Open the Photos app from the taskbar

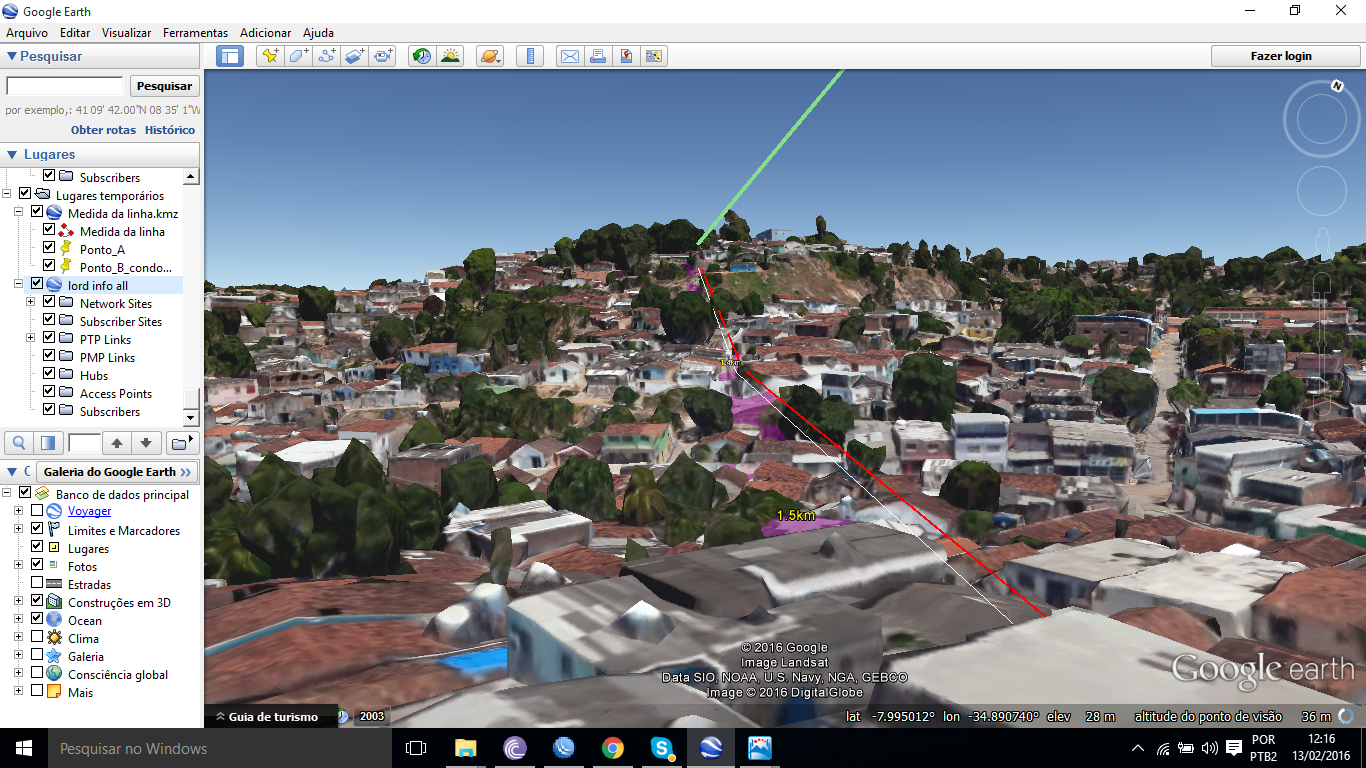pyautogui.click(x=759, y=747)
